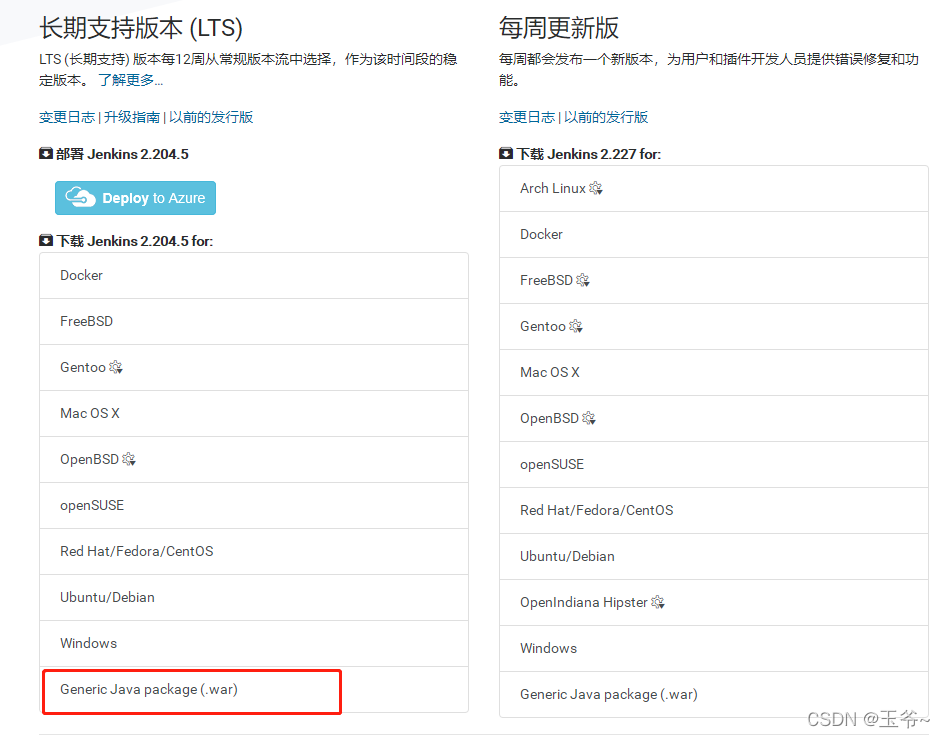Click the gear icon beside LTS Gentoo
The width and height of the screenshot is (945, 738).
pyautogui.click(x=116, y=367)
